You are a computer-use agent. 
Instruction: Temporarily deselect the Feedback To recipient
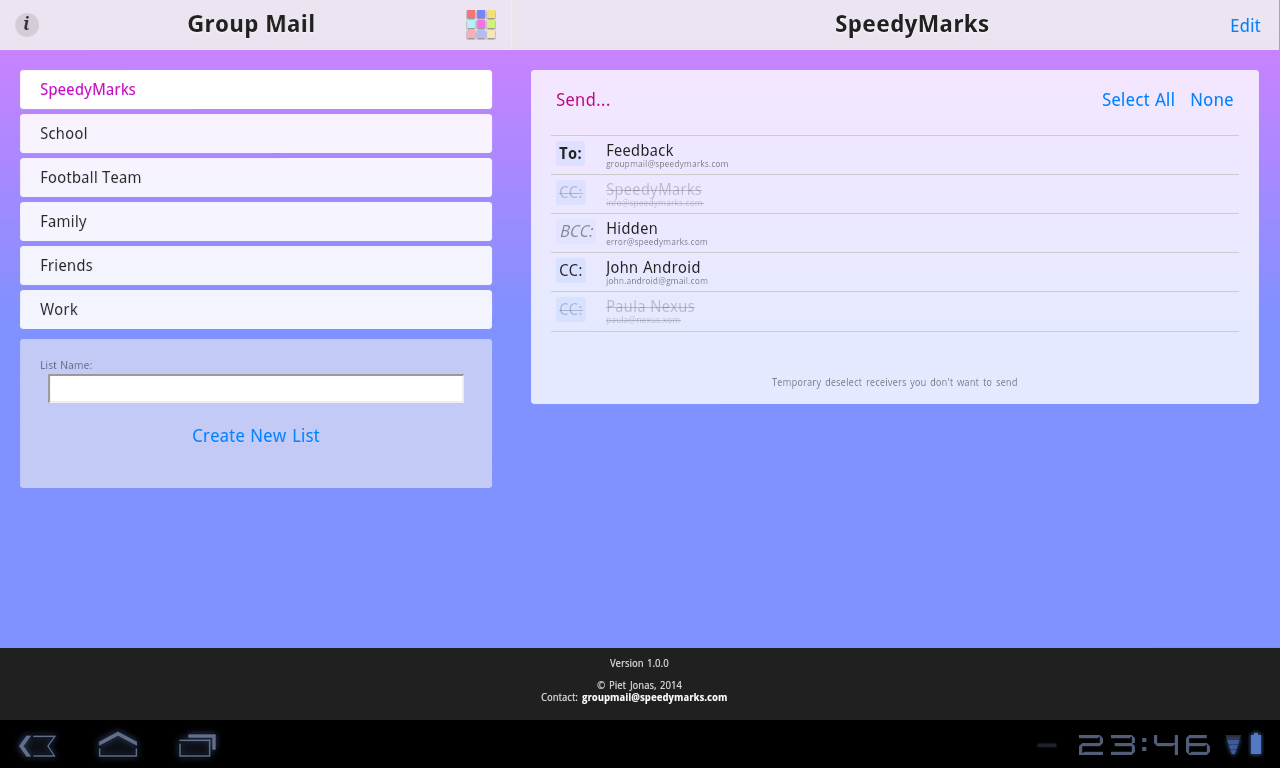[x=894, y=155]
